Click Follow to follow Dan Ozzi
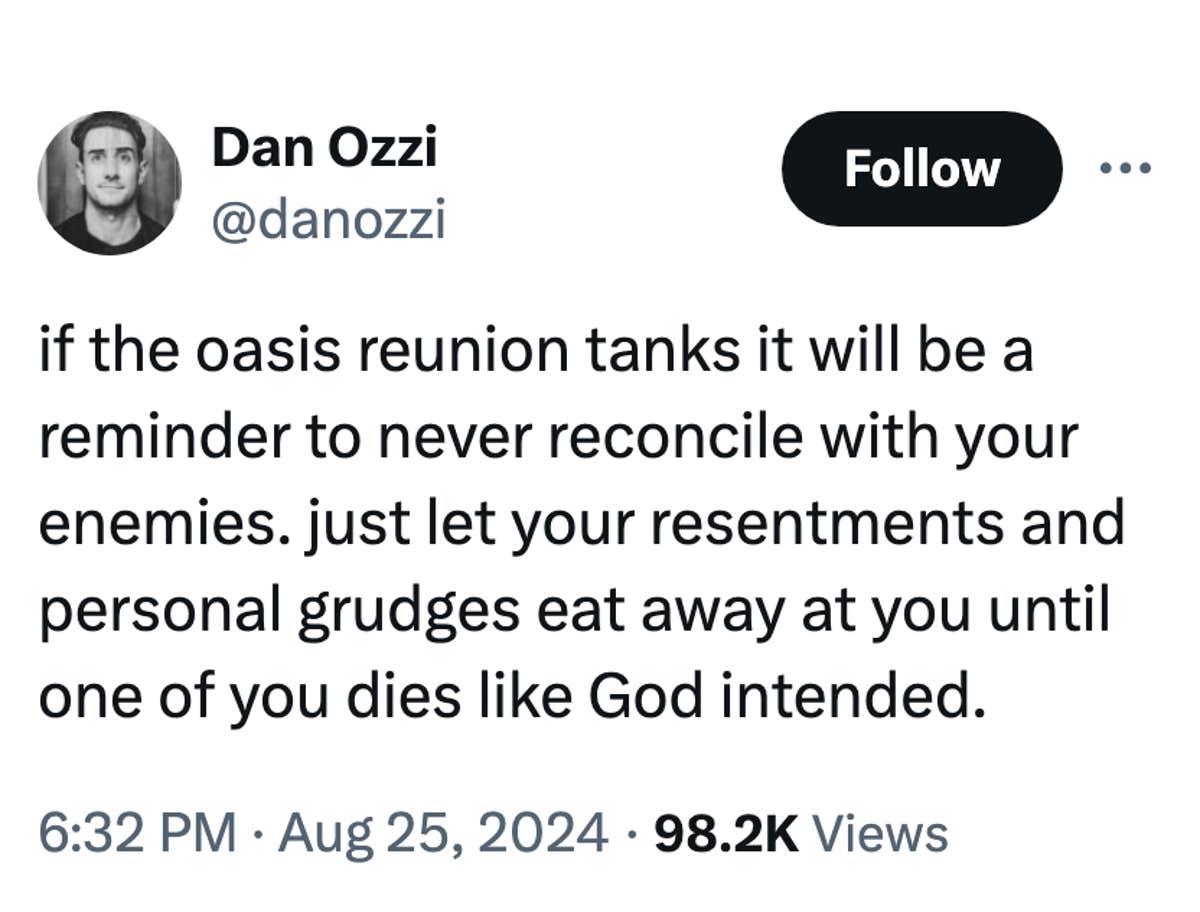Image resolution: width=1200 pixels, height=912 pixels. 921,168
